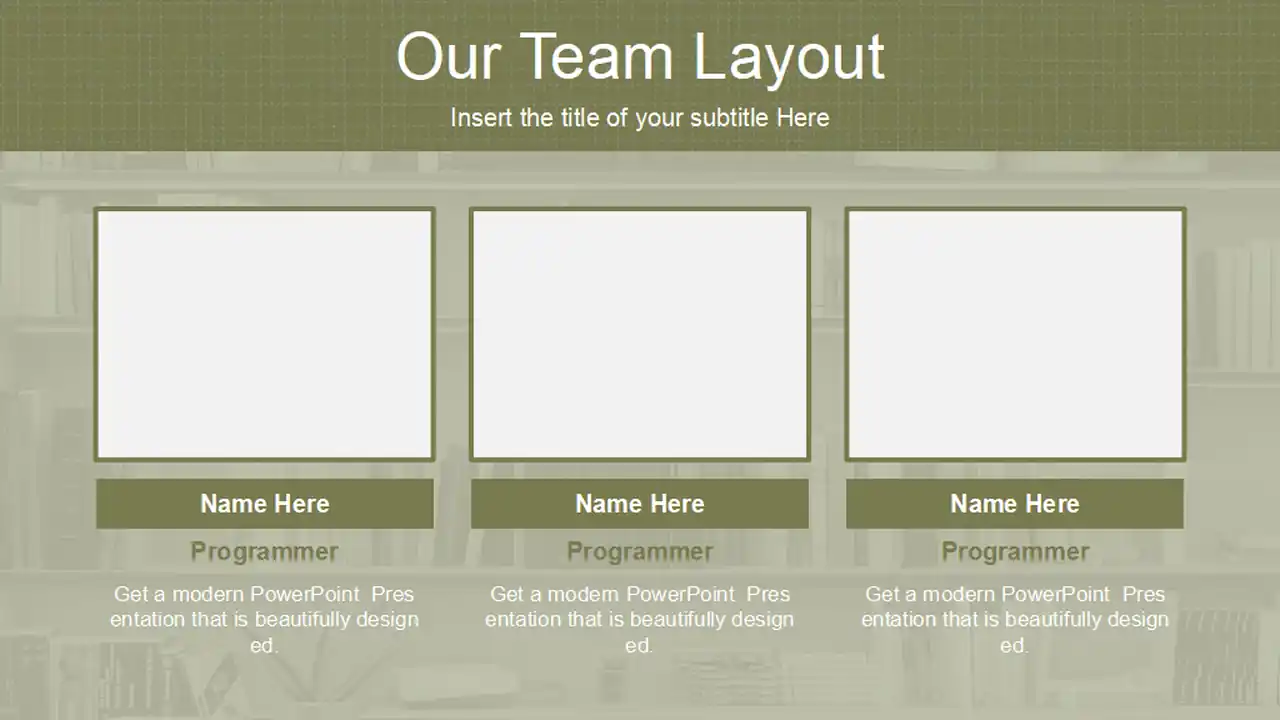The width and height of the screenshot is (1280, 720).
Task: Select the 'Our Team Layout' title text
Action: (640, 57)
